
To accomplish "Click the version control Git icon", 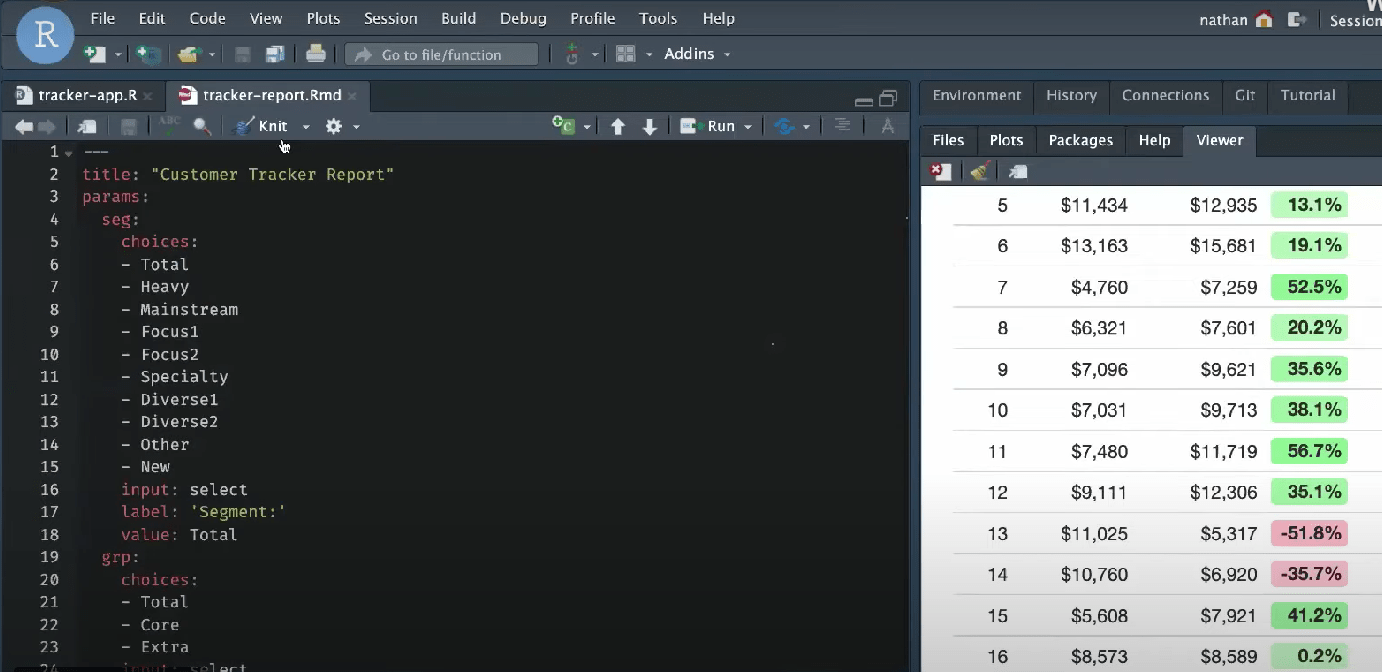I will coord(573,54).
